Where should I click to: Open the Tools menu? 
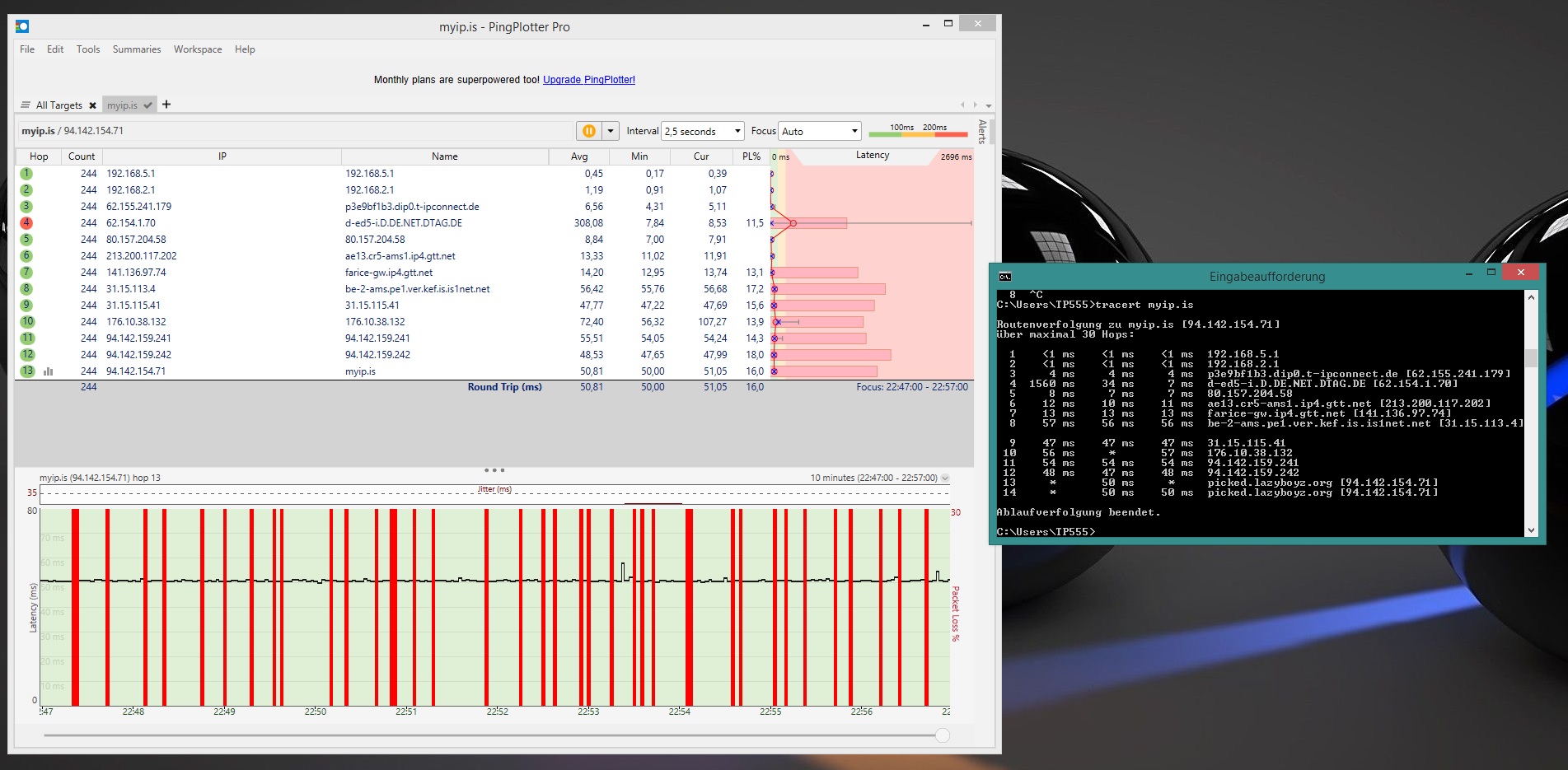[x=88, y=49]
